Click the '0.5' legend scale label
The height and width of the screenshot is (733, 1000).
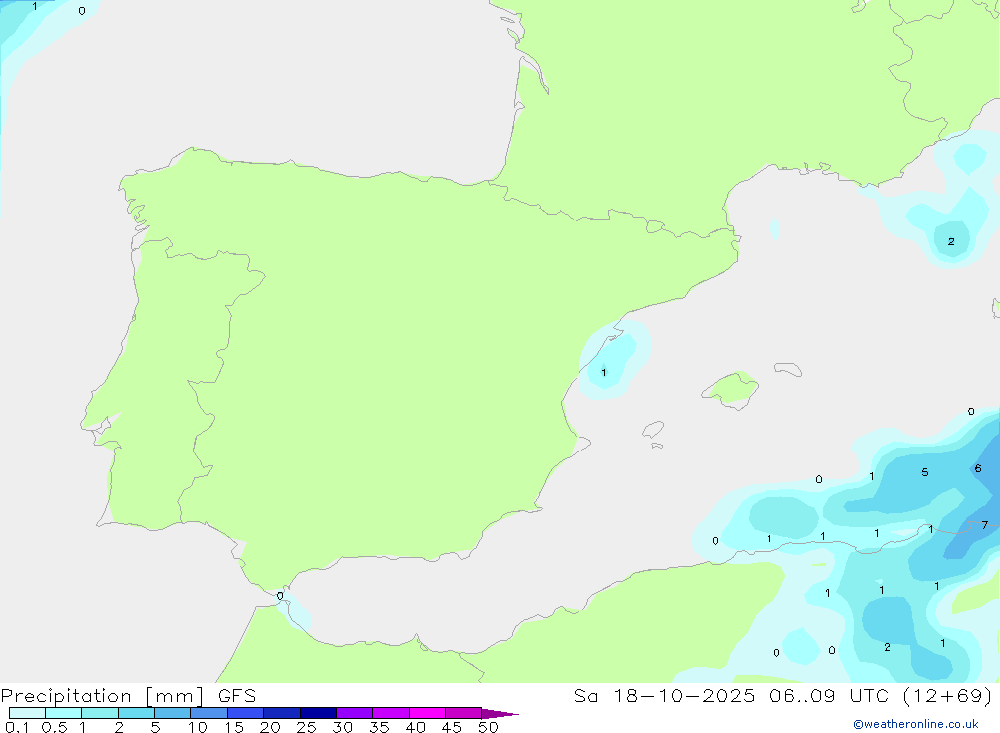pos(54,727)
